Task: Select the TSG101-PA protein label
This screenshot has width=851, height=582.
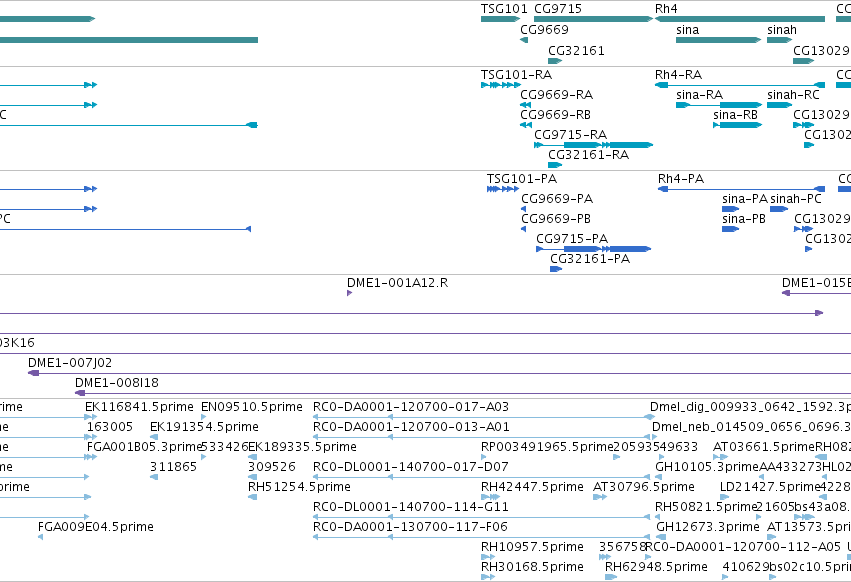Action: (x=522, y=179)
